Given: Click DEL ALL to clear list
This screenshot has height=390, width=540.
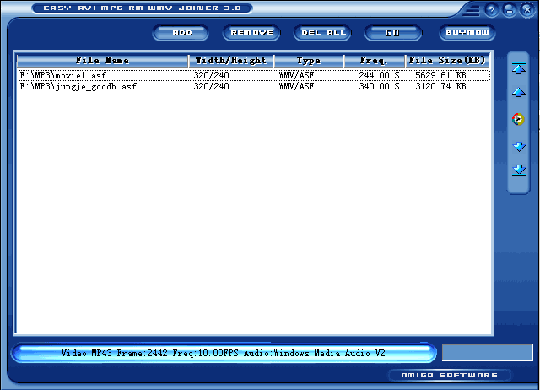Looking at the screenshot, I should (322, 33).
